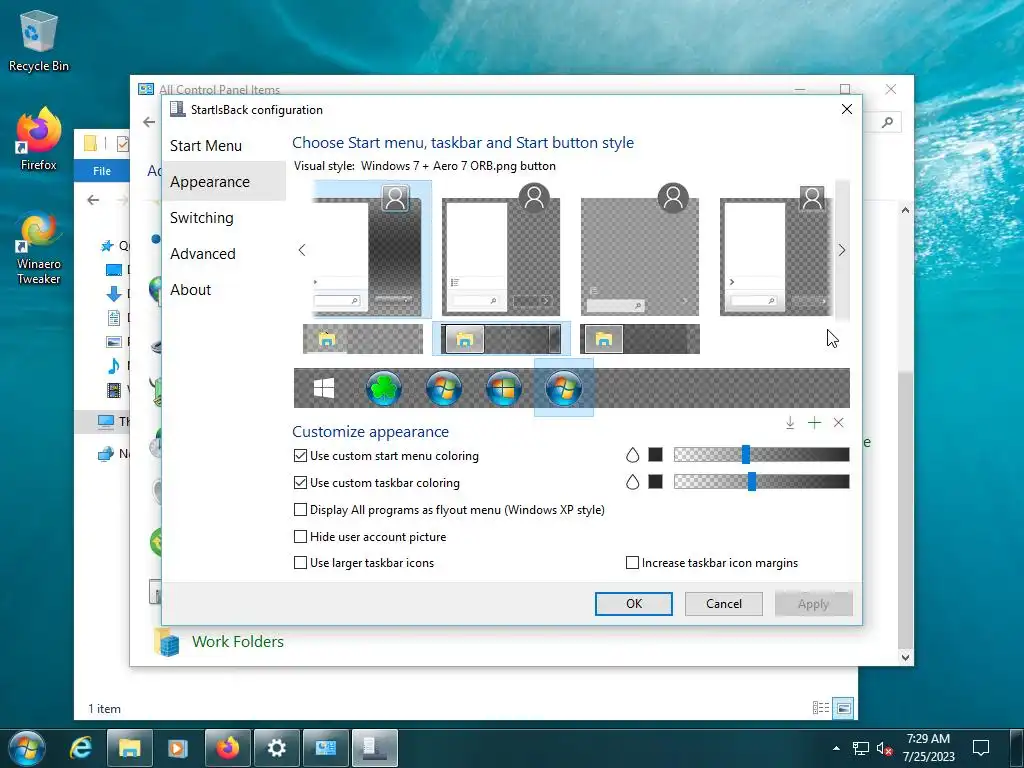Pick the second orb, the Windows 7 one after the clover
This screenshot has width=1024, height=768.
tap(443, 388)
